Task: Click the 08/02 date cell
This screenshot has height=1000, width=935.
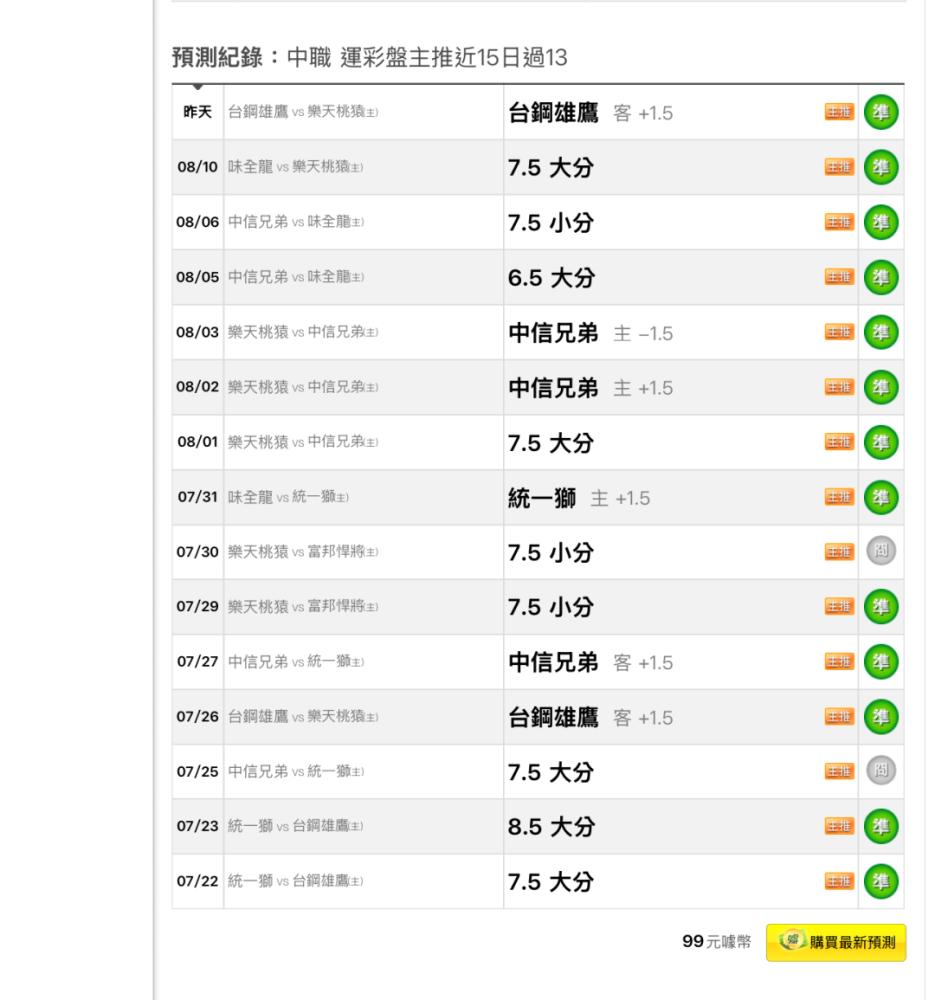Action: pyautogui.click(x=198, y=387)
